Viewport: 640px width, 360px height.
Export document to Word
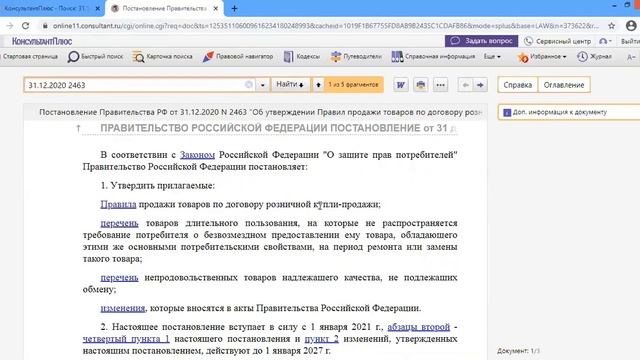pos(401,85)
